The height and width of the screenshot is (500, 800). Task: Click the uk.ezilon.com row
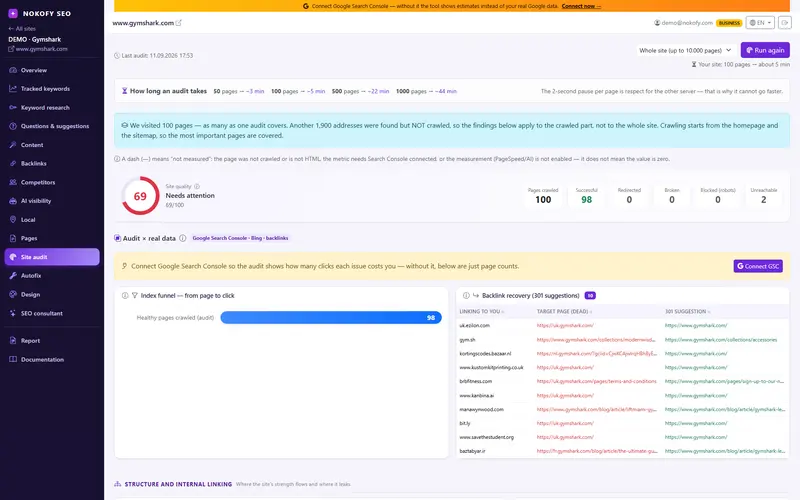point(622,326)
